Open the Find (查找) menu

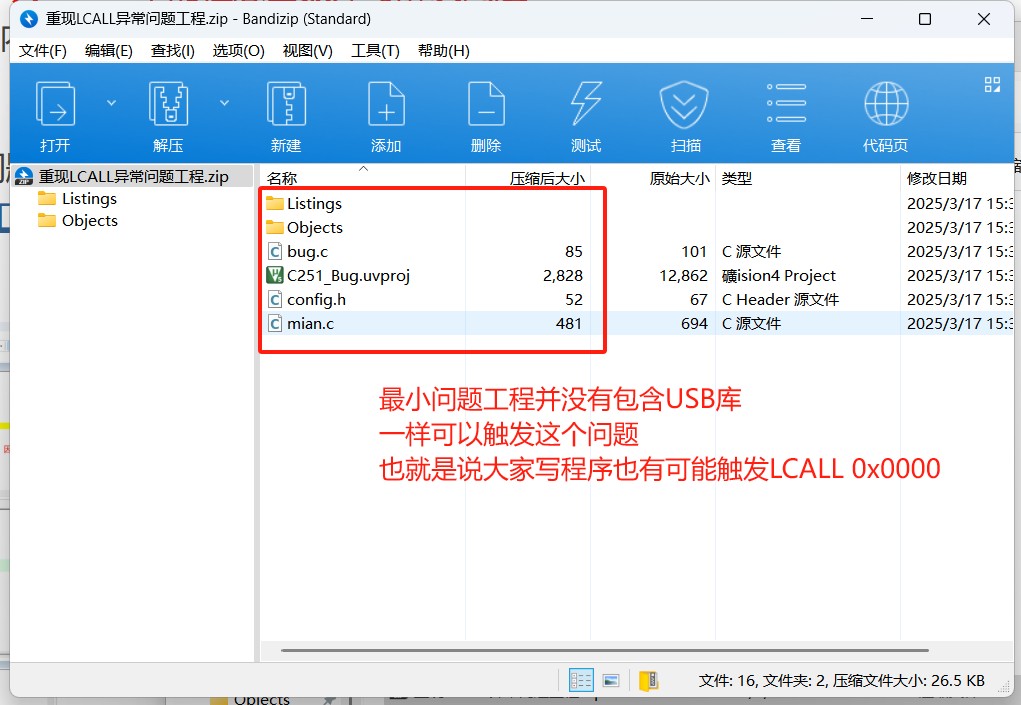[173, 51]
